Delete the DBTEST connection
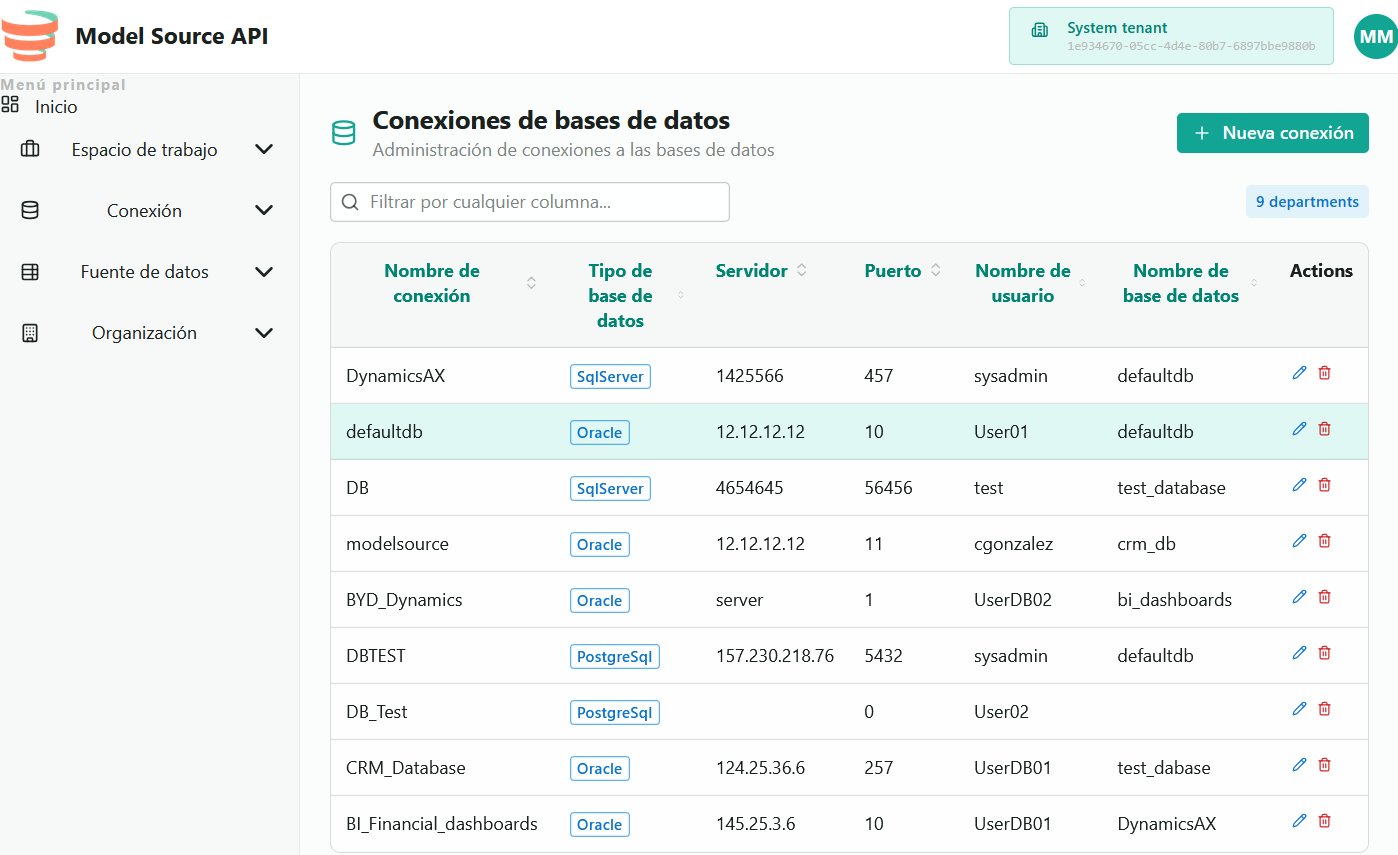Screen dimensions: 1398x855 pyautogui.click(x=1324, y=653)
